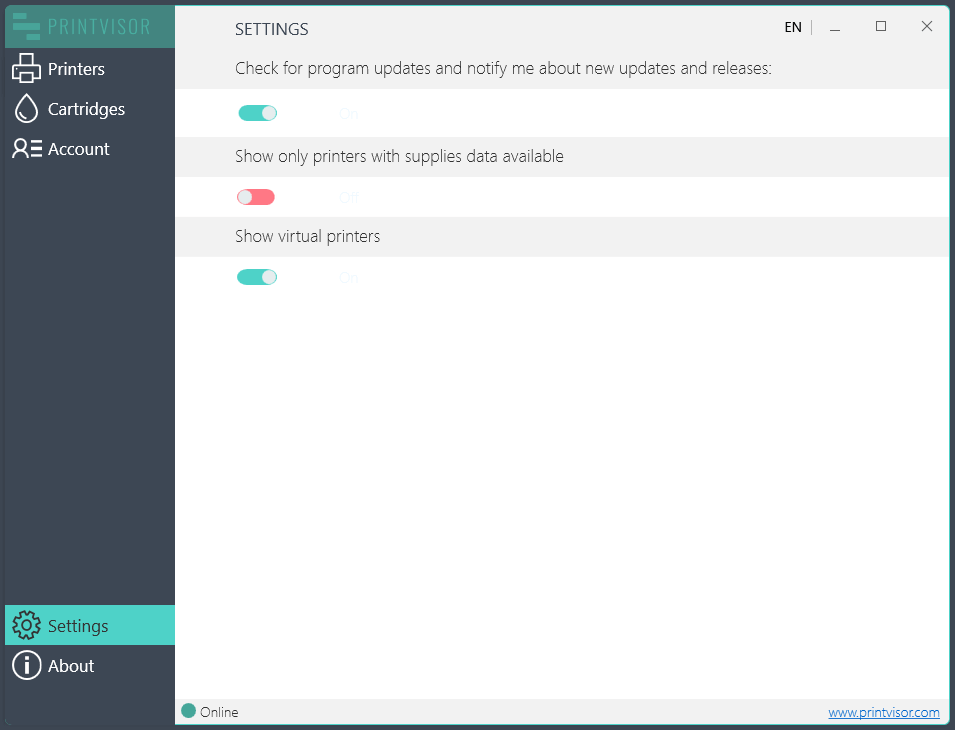Open the Printers section label
The height and width of the screenshot is (730, 955).
(76, 69)
